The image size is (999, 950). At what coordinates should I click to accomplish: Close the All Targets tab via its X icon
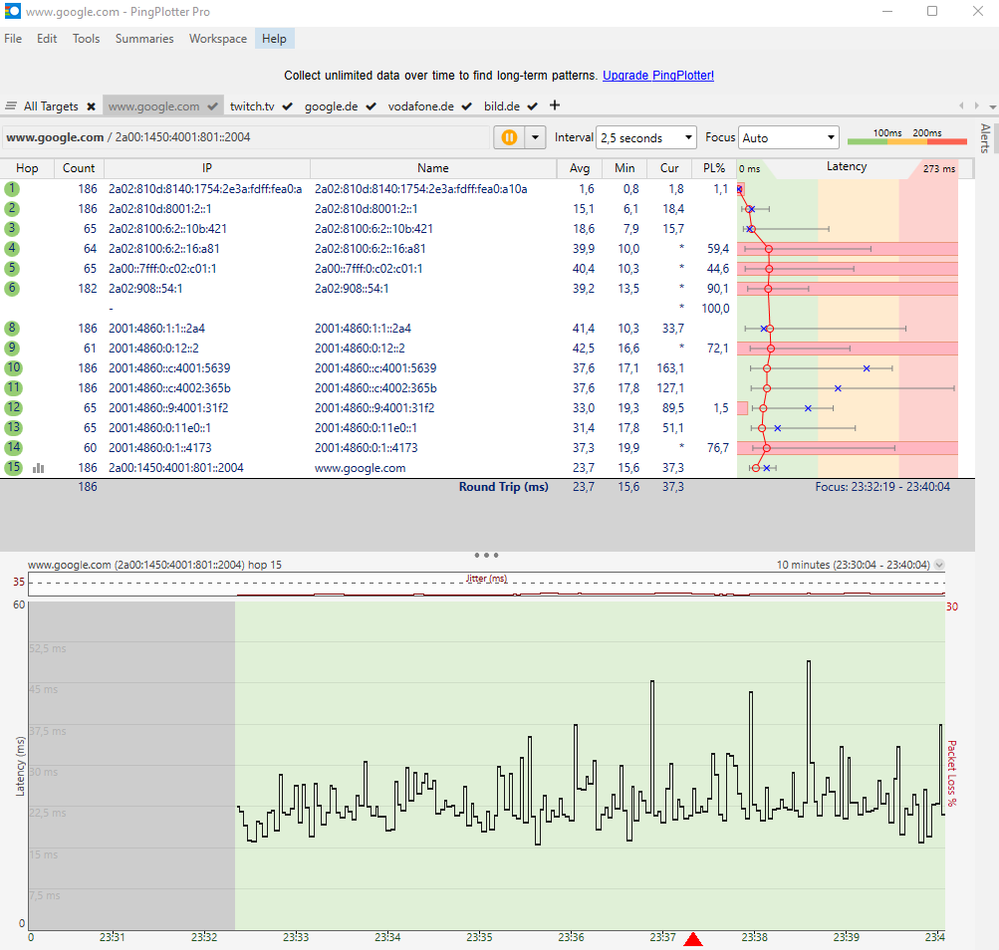point(90,105)
